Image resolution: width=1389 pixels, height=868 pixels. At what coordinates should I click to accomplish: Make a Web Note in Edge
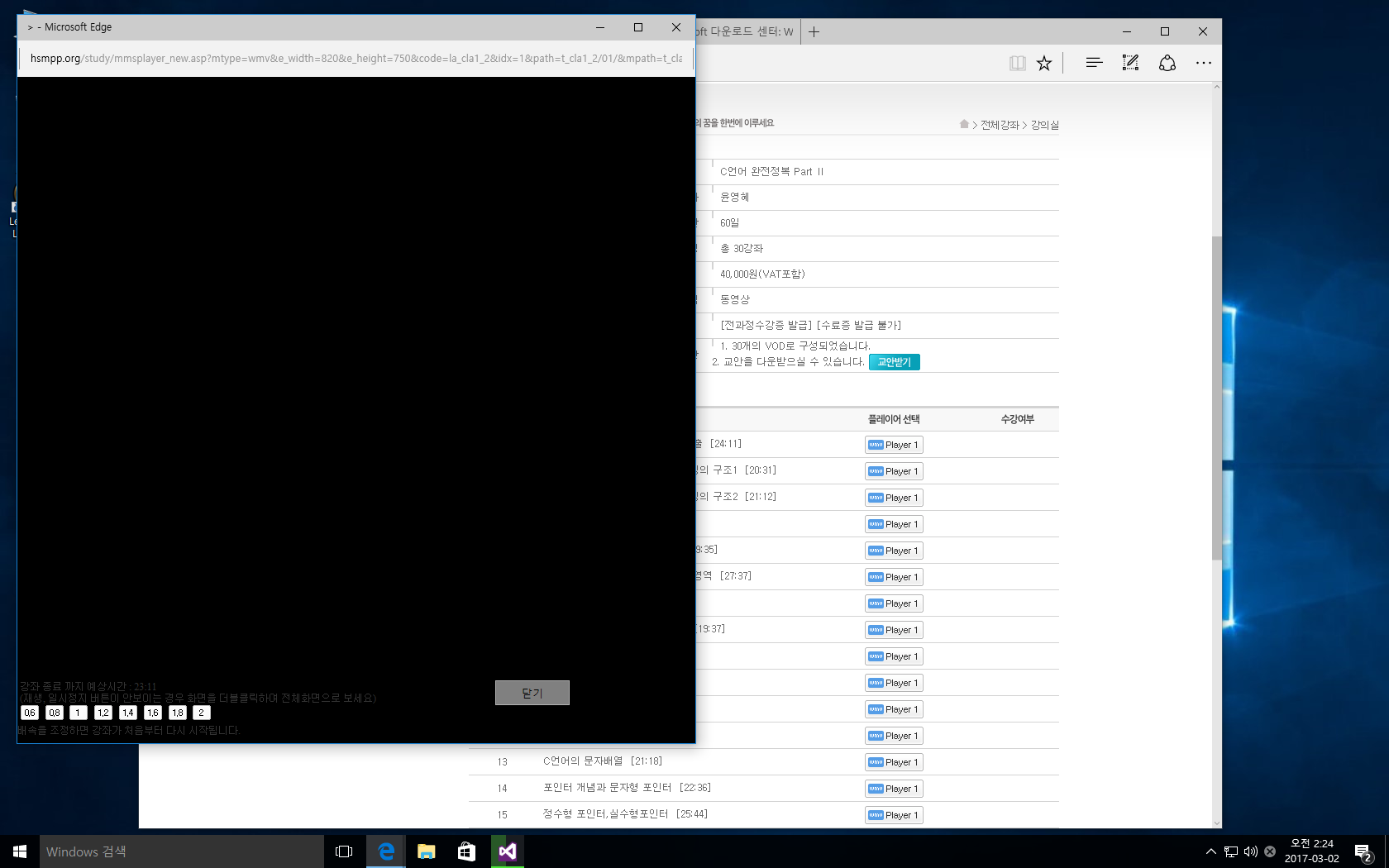point(1130,64)
